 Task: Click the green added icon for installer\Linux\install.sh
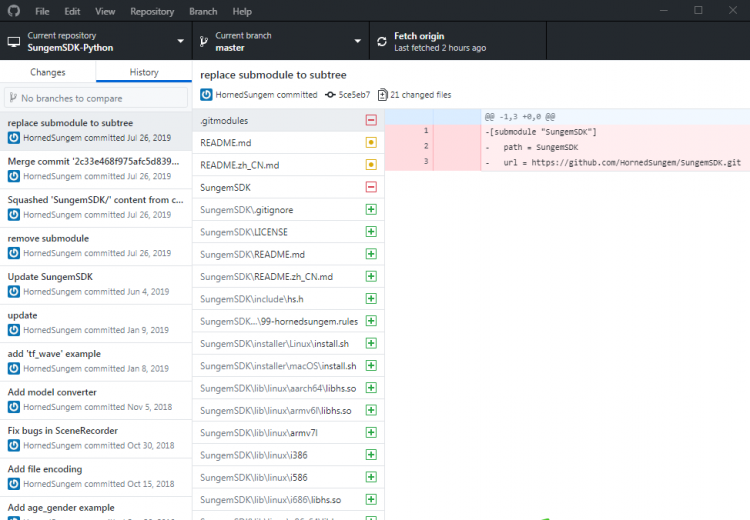pos(371,343)
